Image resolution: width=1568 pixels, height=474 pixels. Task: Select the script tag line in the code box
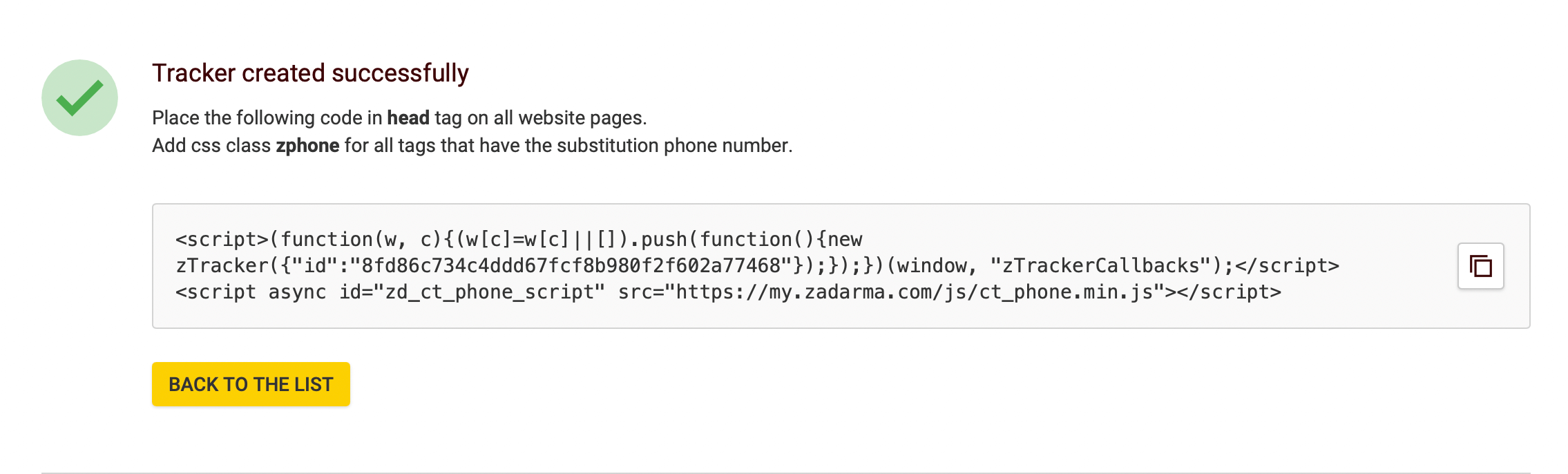[518, 238]
